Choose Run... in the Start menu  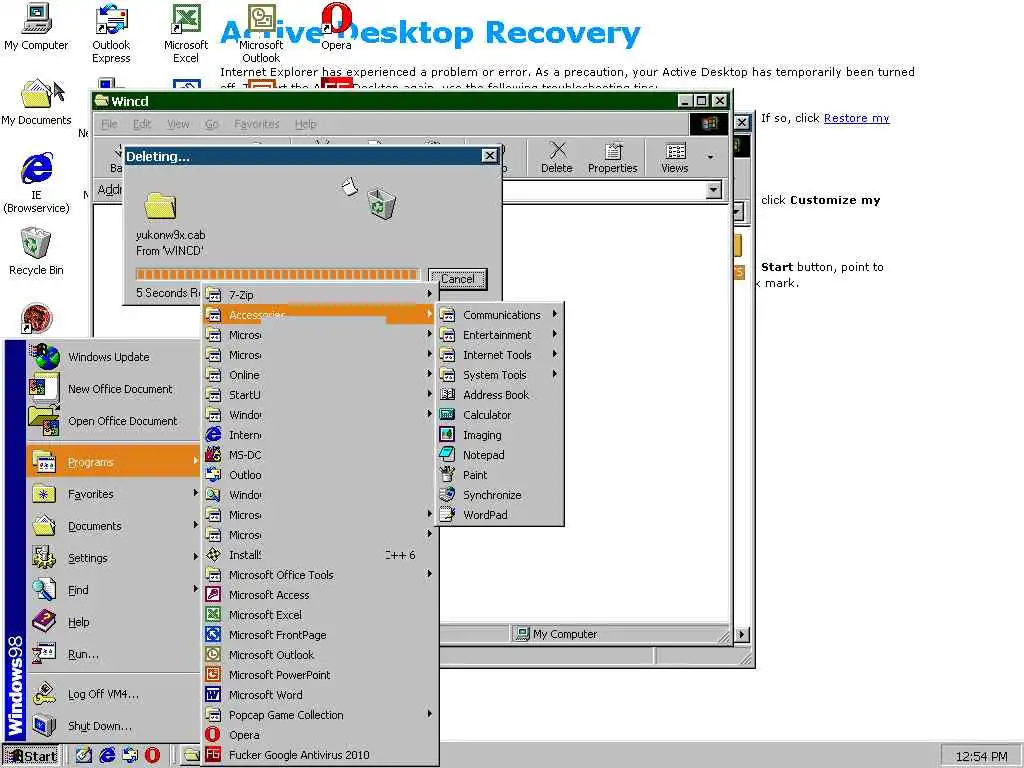click(x=114, y=654)
